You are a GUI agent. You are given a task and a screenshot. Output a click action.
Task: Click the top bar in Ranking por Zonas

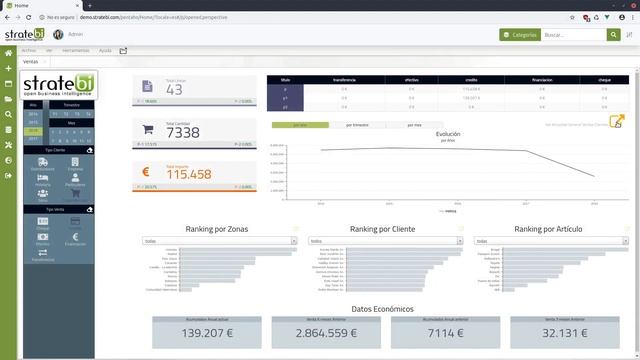[238, 249]
